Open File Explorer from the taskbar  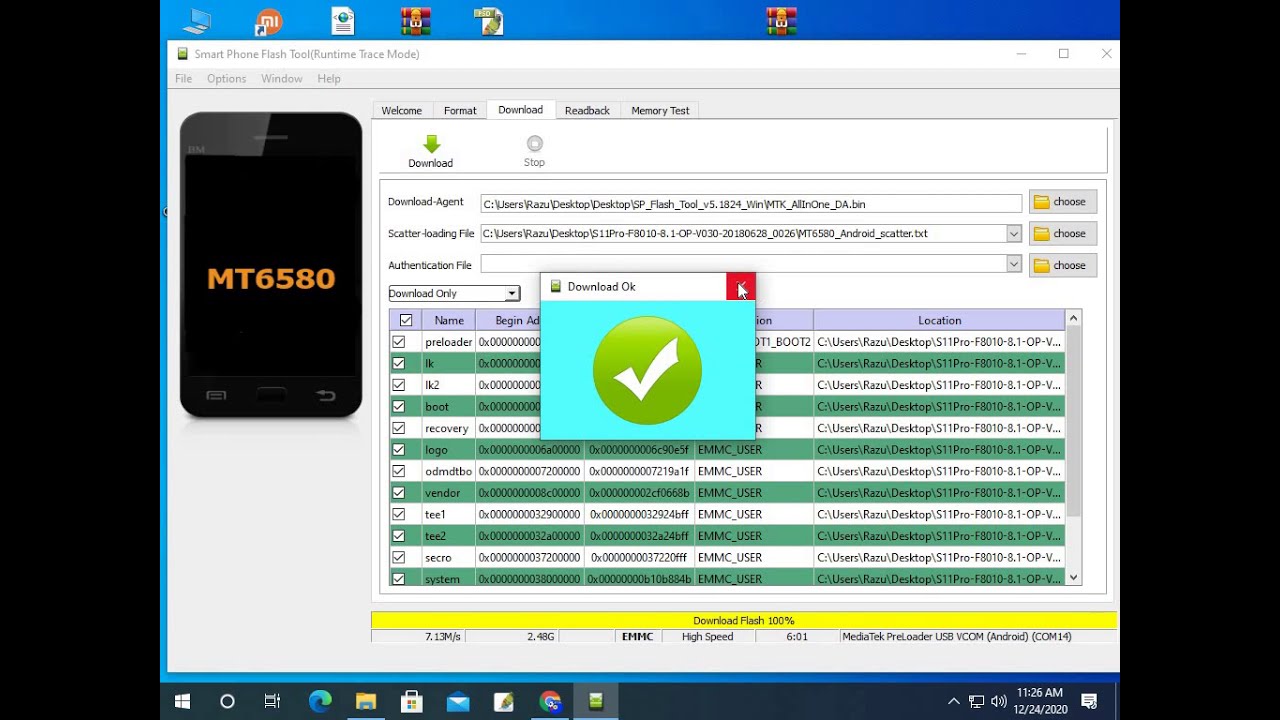click(x=365, y=702)
